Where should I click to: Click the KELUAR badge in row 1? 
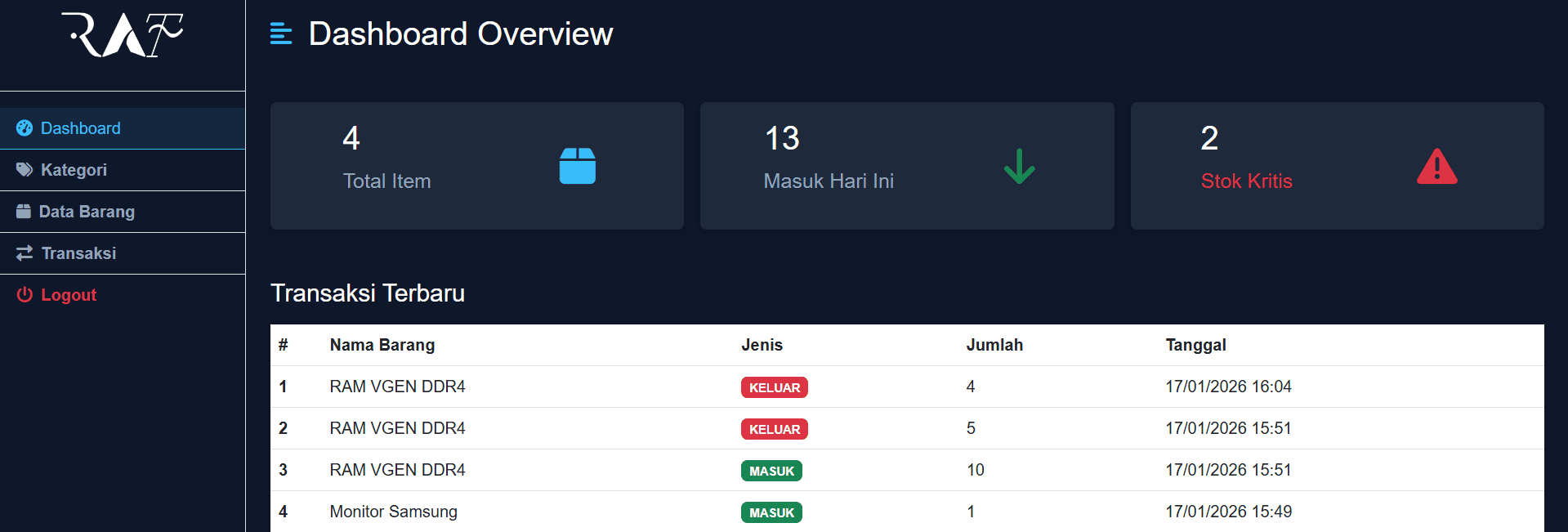(x=774, y=387)
